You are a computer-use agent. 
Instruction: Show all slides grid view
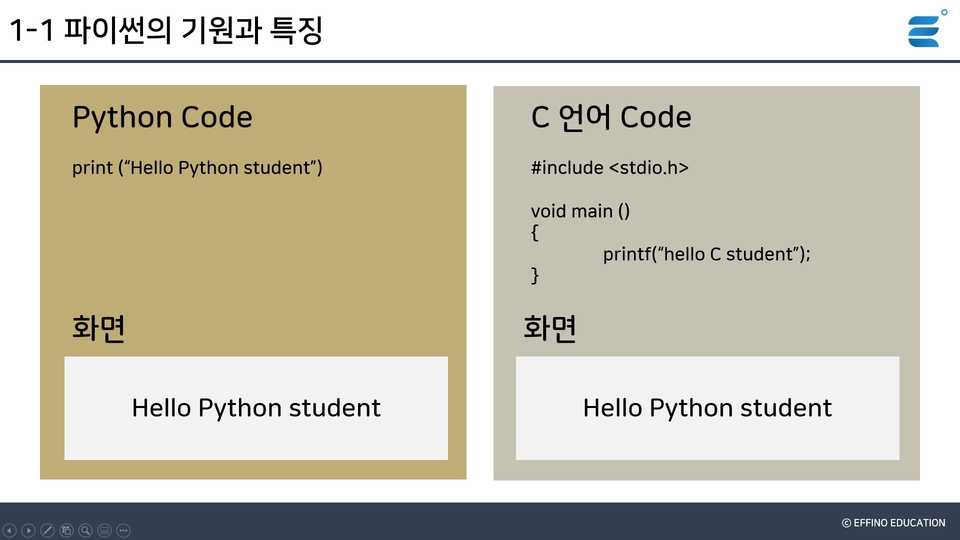click(67, 530)
